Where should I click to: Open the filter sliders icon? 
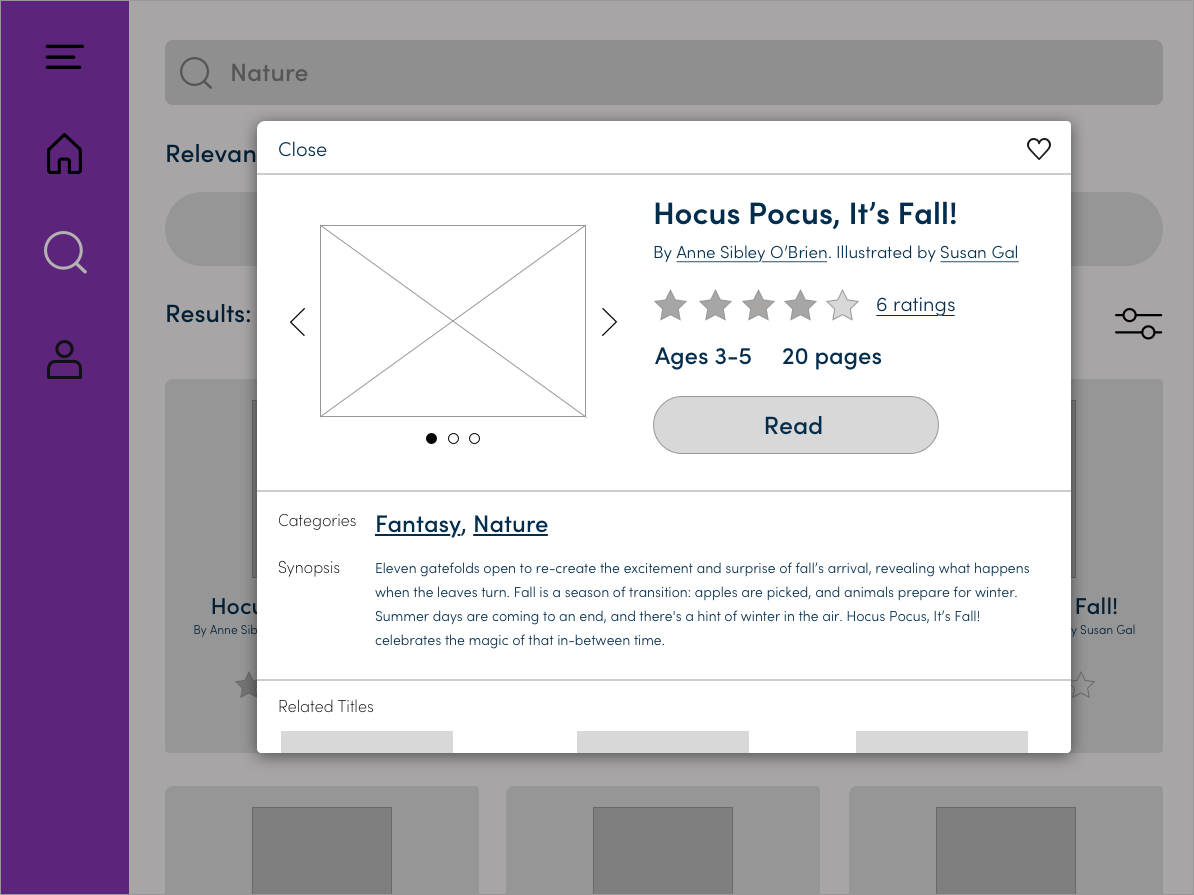click(1138, 323)
